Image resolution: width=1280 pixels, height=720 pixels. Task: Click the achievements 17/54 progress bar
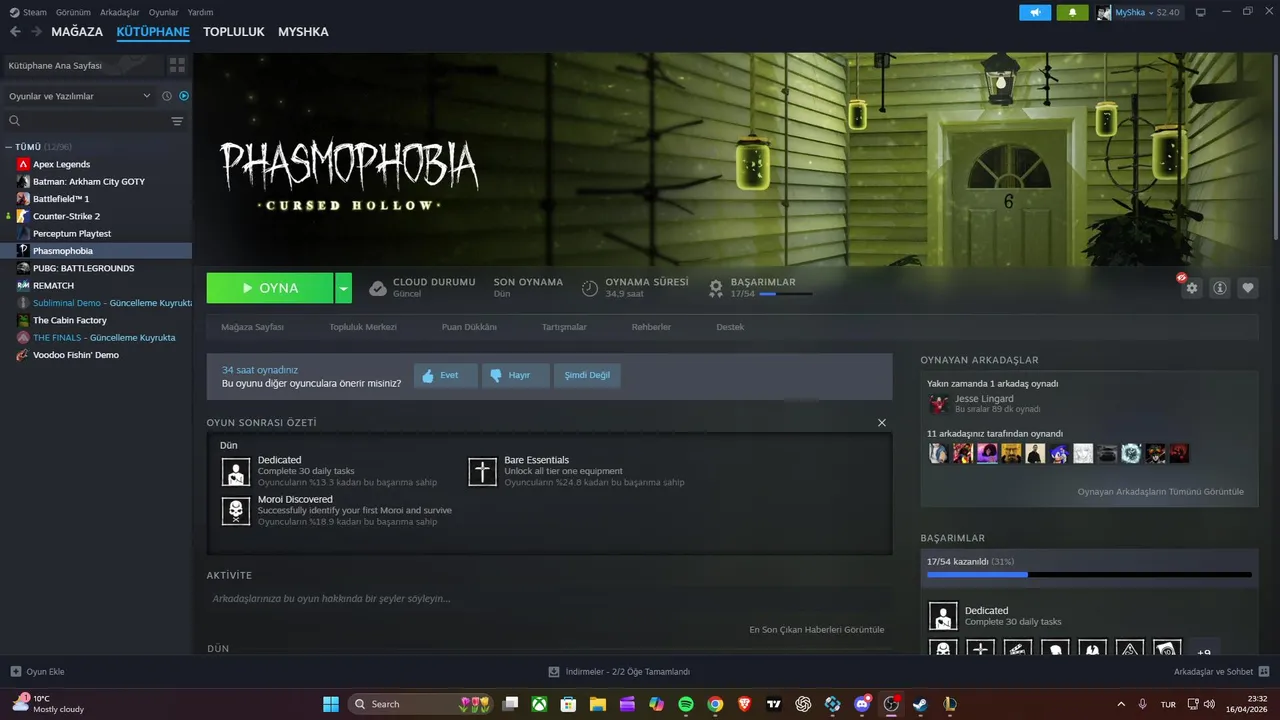coord(1089,575)
